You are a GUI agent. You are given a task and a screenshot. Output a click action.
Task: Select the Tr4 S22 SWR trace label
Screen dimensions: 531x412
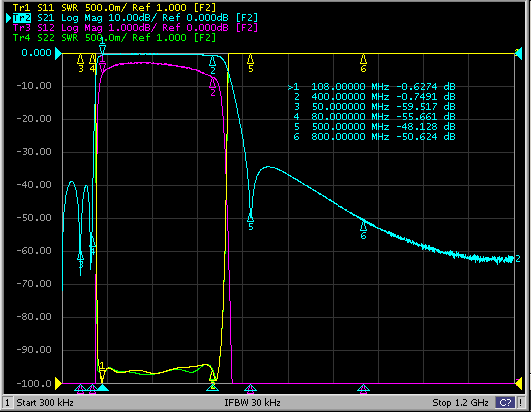tap(114, 38)
